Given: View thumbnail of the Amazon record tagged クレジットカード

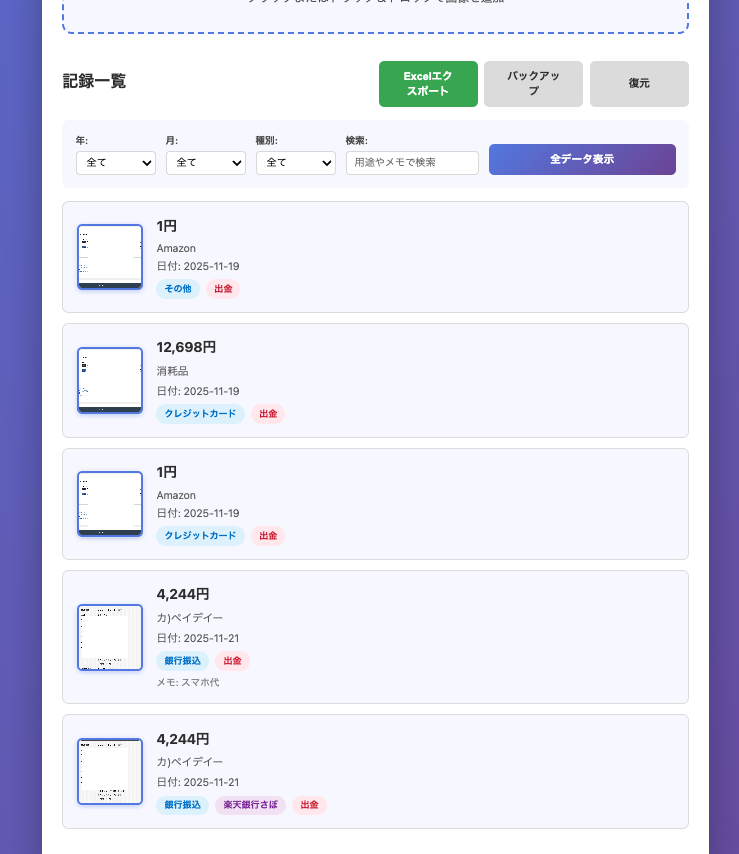Looking at the screenshot, I should coord(110,504).
